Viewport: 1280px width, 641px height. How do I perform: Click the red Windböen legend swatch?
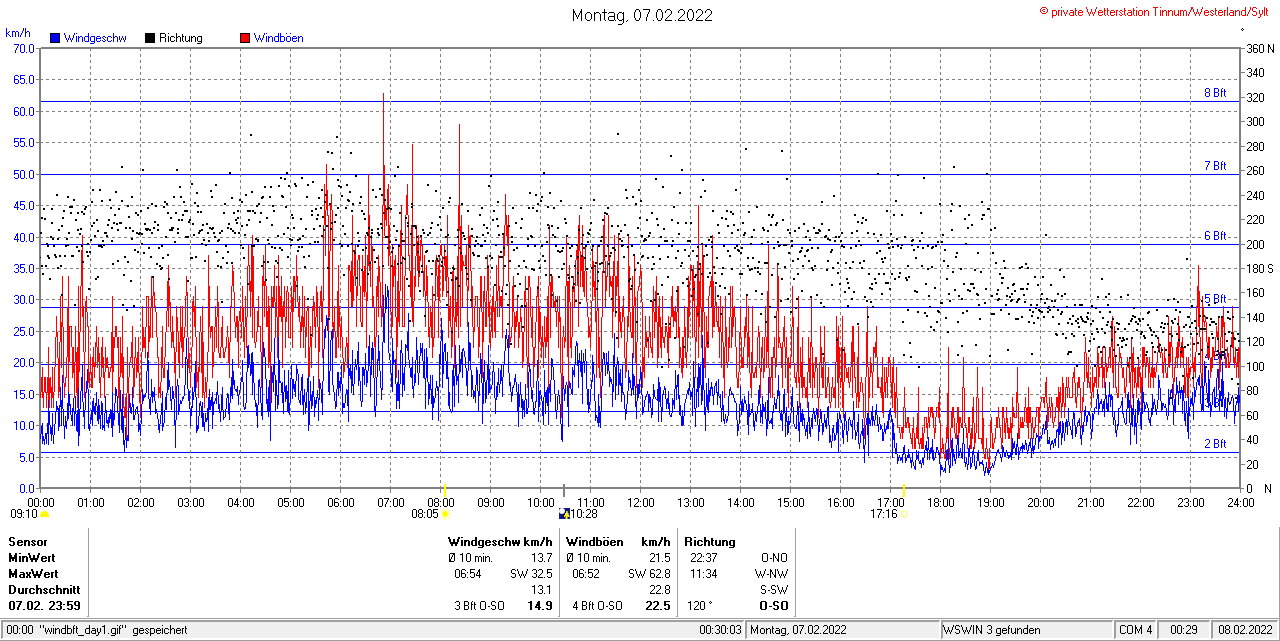click(x=245, y=38)
